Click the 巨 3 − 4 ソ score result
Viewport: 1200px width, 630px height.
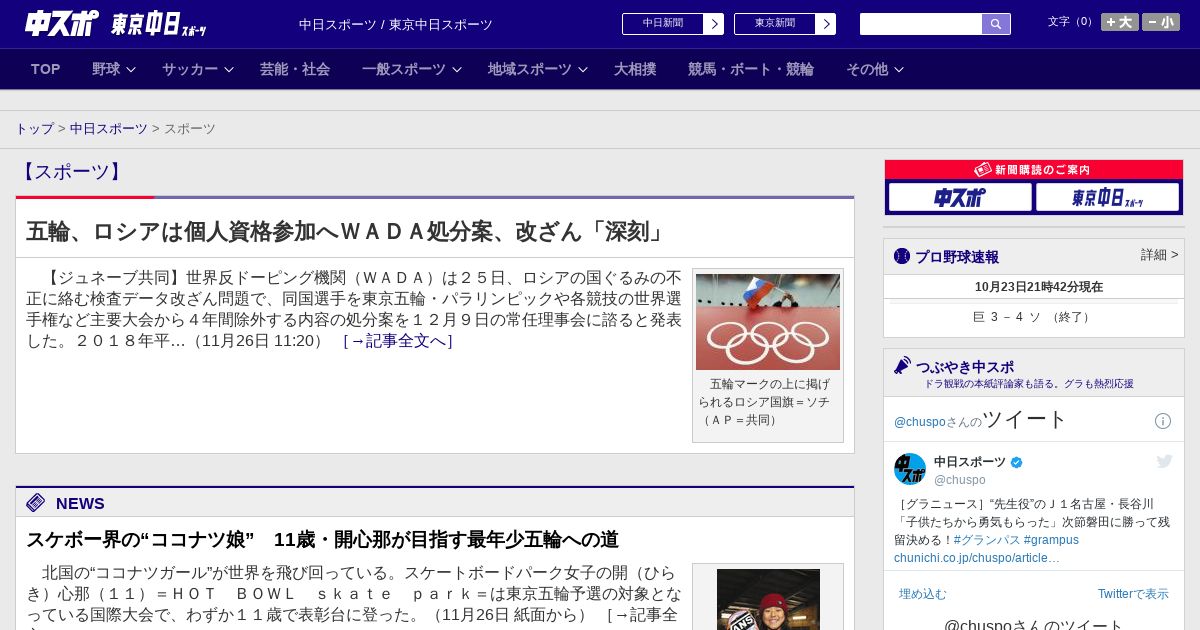coord(1033,317)
